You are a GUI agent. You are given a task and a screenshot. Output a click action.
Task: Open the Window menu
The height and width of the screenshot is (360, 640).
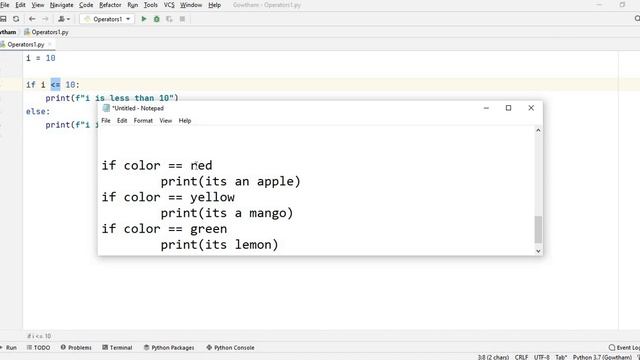point(191,5)
